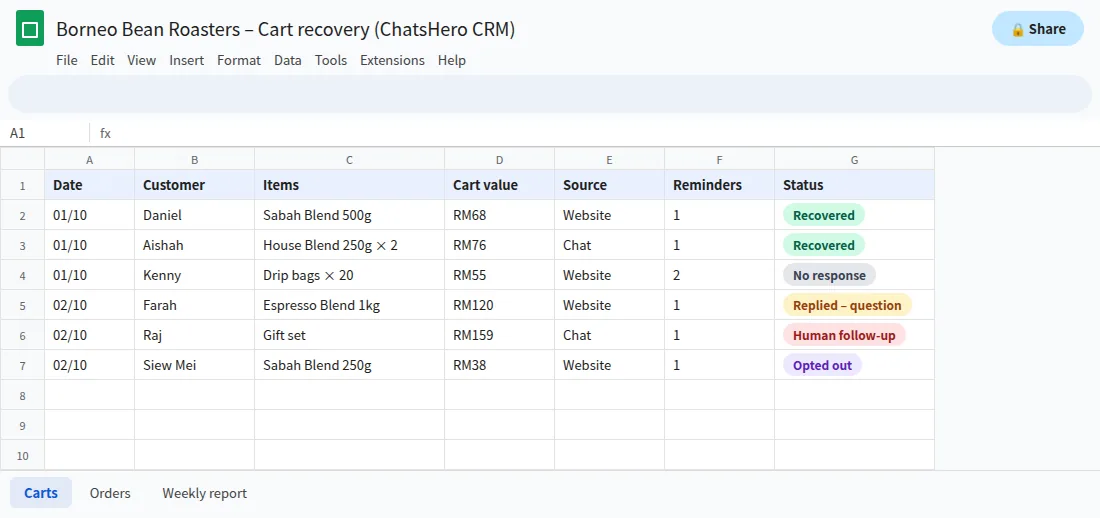1100x518 pixels.
Task: Click the customer cell Kenny
Action: [195, 275]
